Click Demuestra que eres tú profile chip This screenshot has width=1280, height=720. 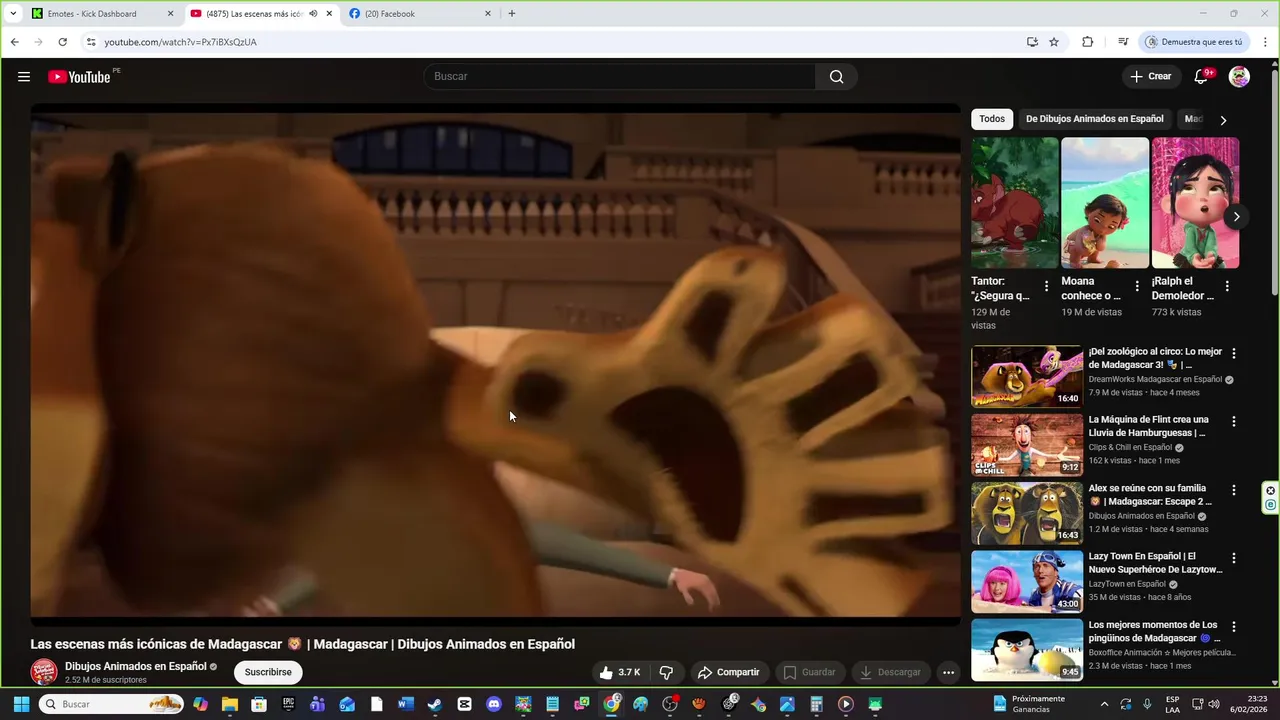point(1195,42)
